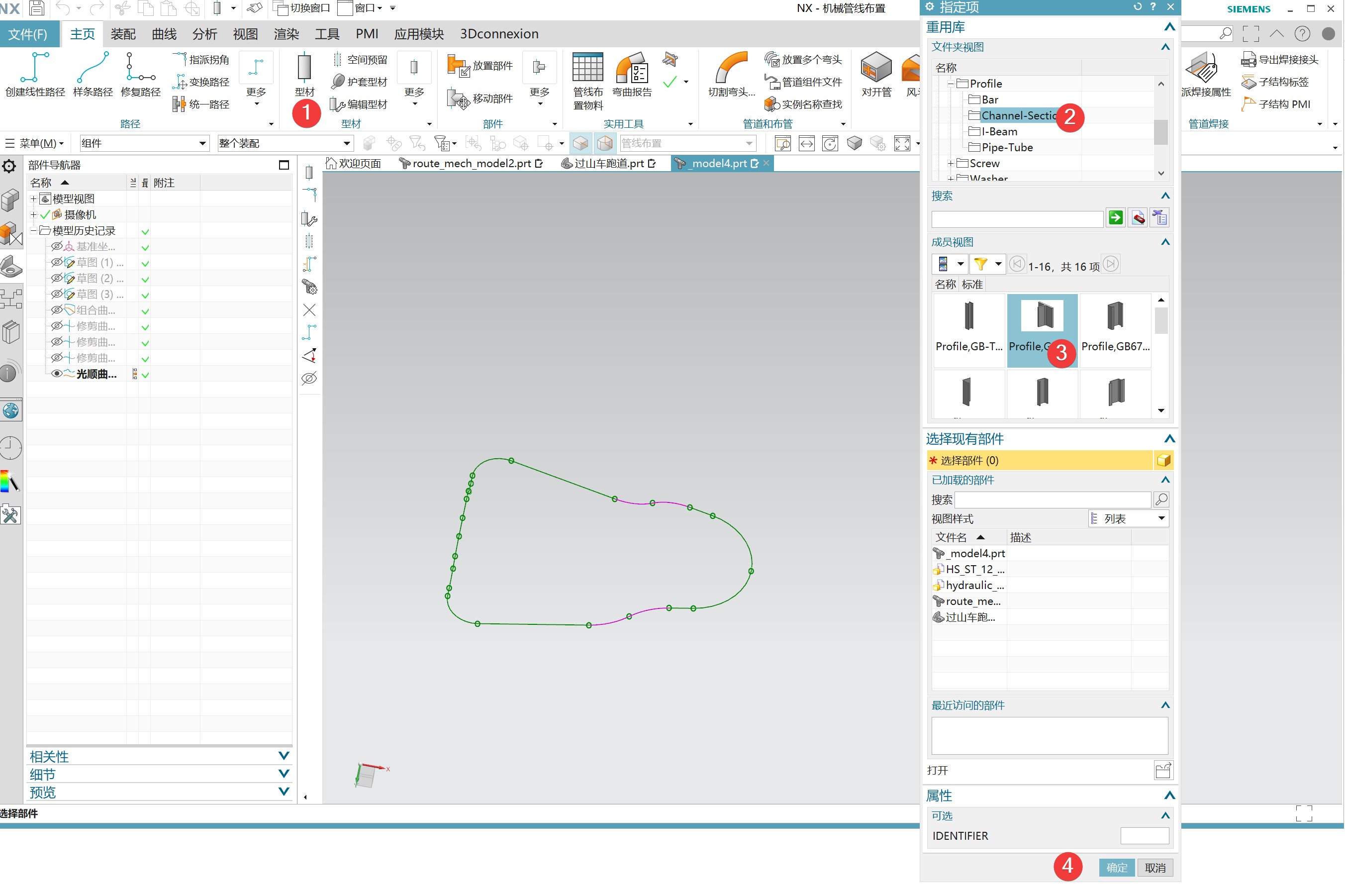Collapse the 模型历史记录 tree node
The width and height of the screenshot is (1345, 896).
33,230
